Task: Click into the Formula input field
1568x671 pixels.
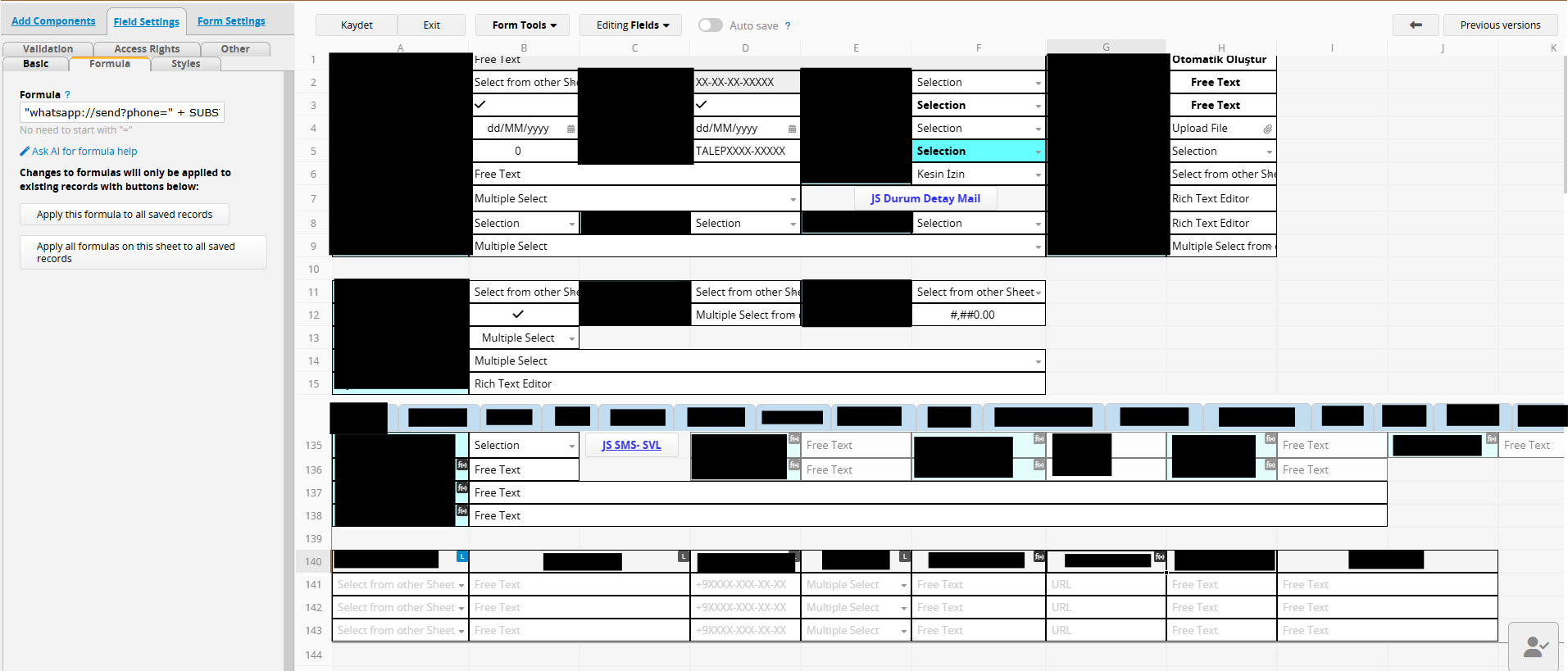Action: coord(121,112)
